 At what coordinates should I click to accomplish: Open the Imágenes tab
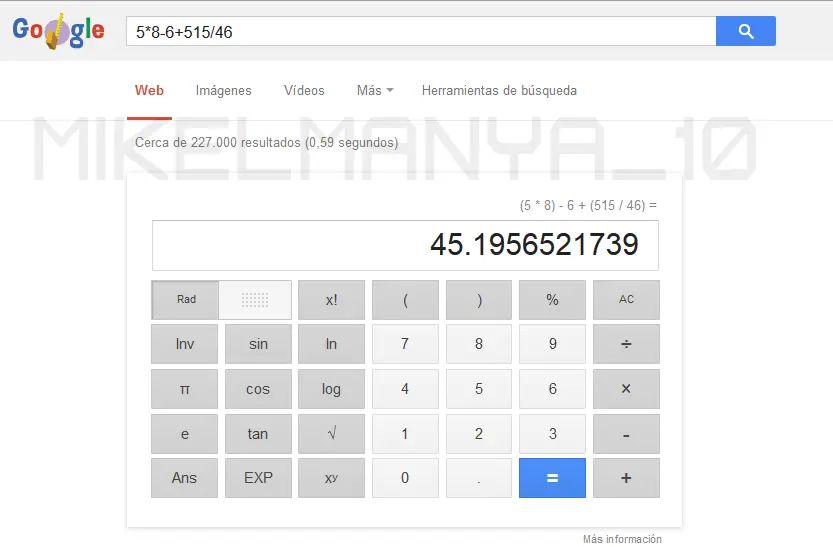(x=224, y=91)
